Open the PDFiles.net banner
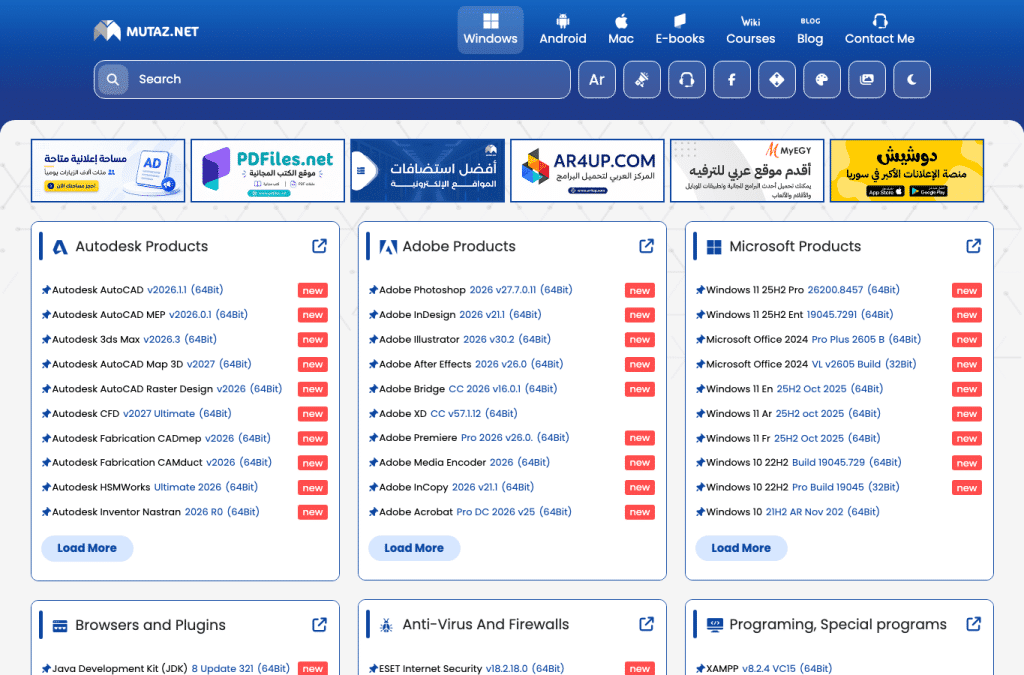The image size is (1024, 675). (x=268, y=170)
